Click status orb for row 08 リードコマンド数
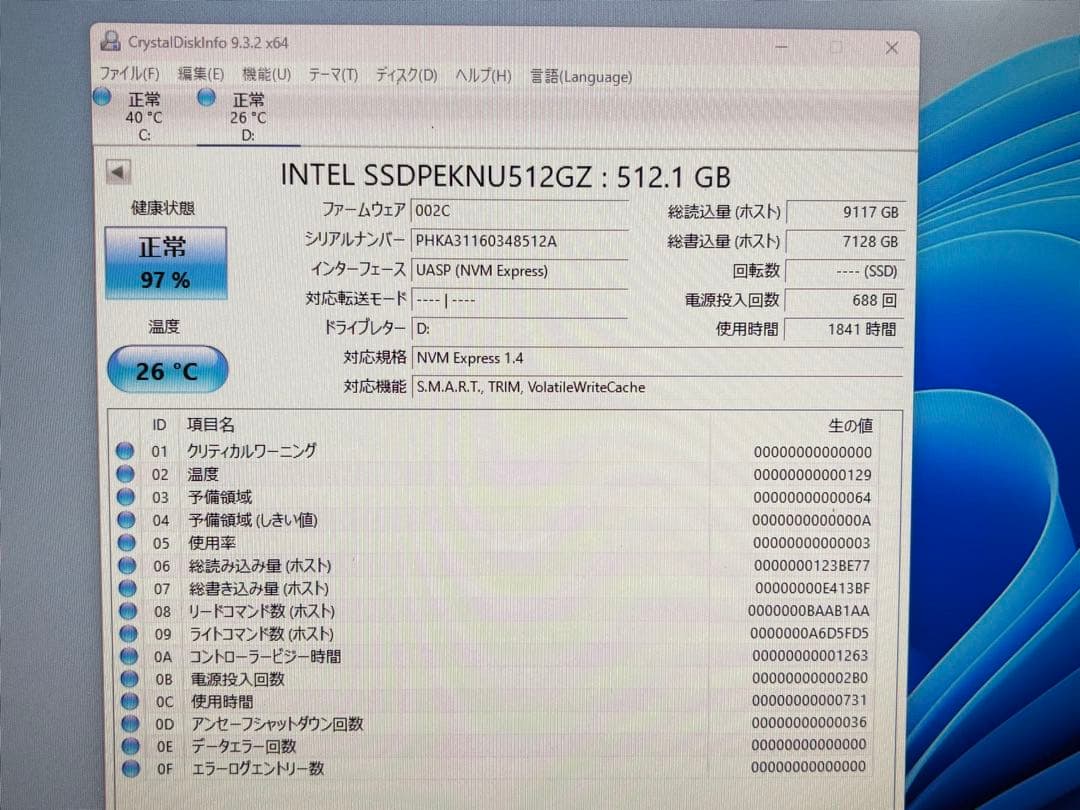This screenshot has width=1080, height=810. click(x=128, y=611)
